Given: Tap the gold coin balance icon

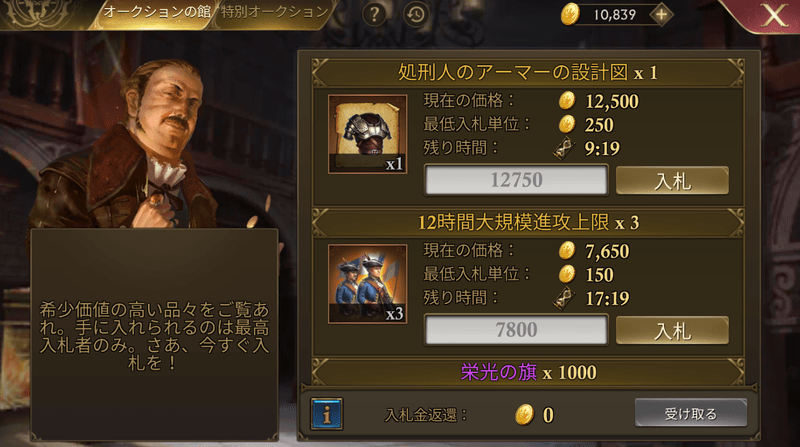Looking at the screenshot, I should click(570, 14).
